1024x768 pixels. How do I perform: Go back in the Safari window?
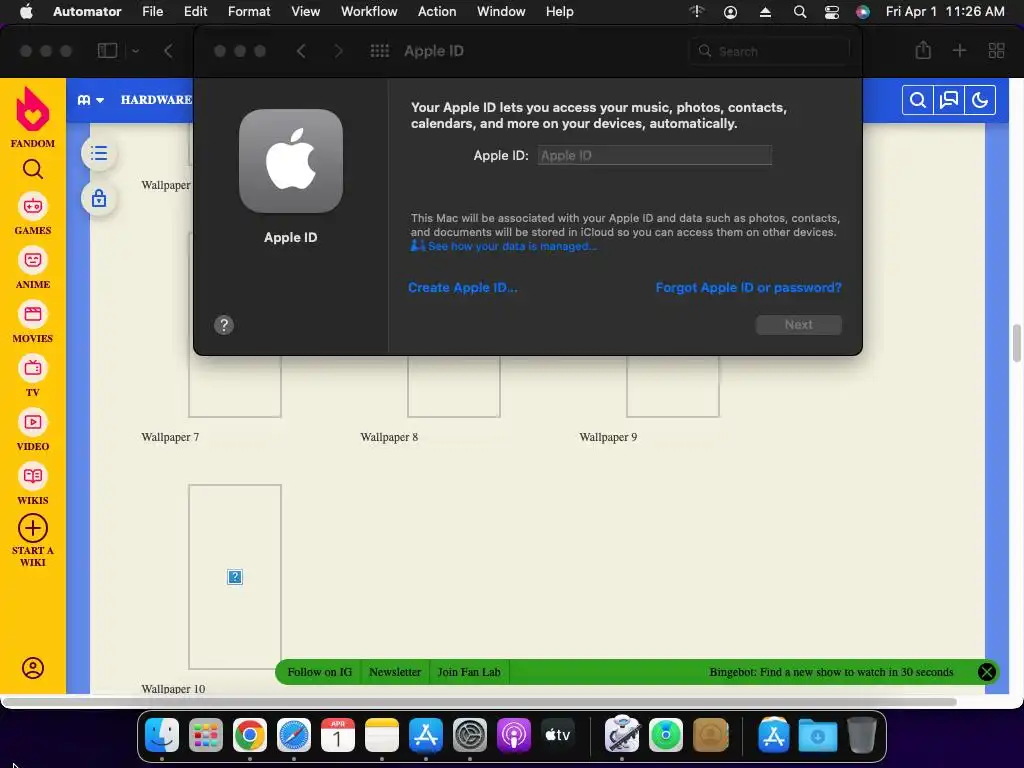click(168, 51)
